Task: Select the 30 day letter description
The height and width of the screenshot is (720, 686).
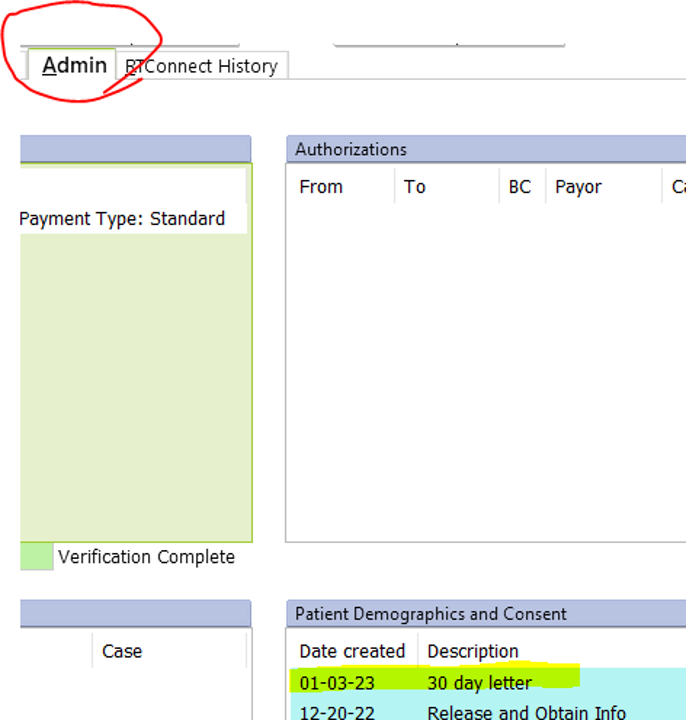Action: pos(480,683)
